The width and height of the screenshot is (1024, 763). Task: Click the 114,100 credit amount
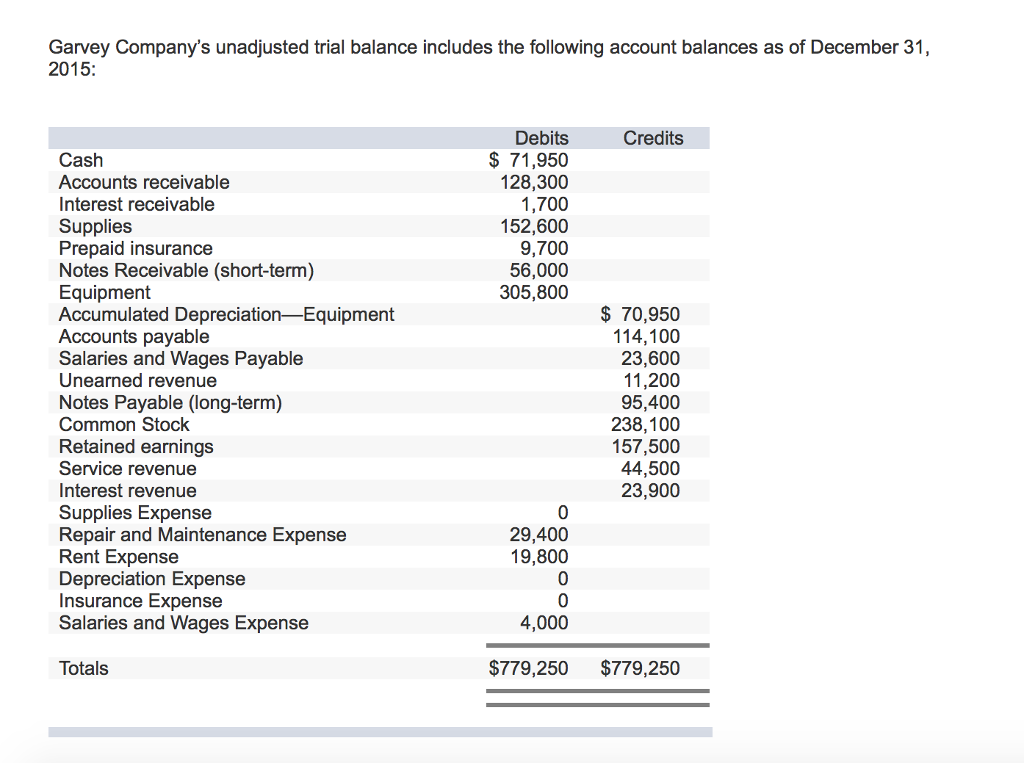point(647,337)
